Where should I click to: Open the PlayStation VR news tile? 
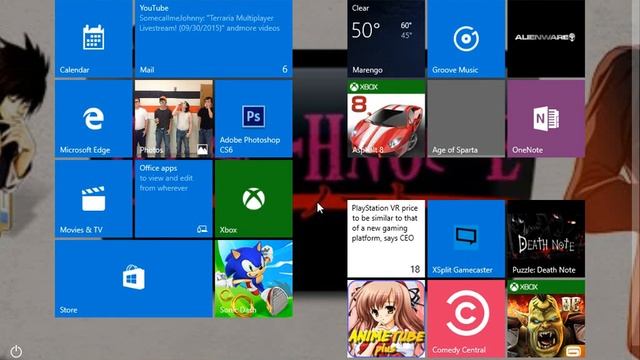pos(386,238)
